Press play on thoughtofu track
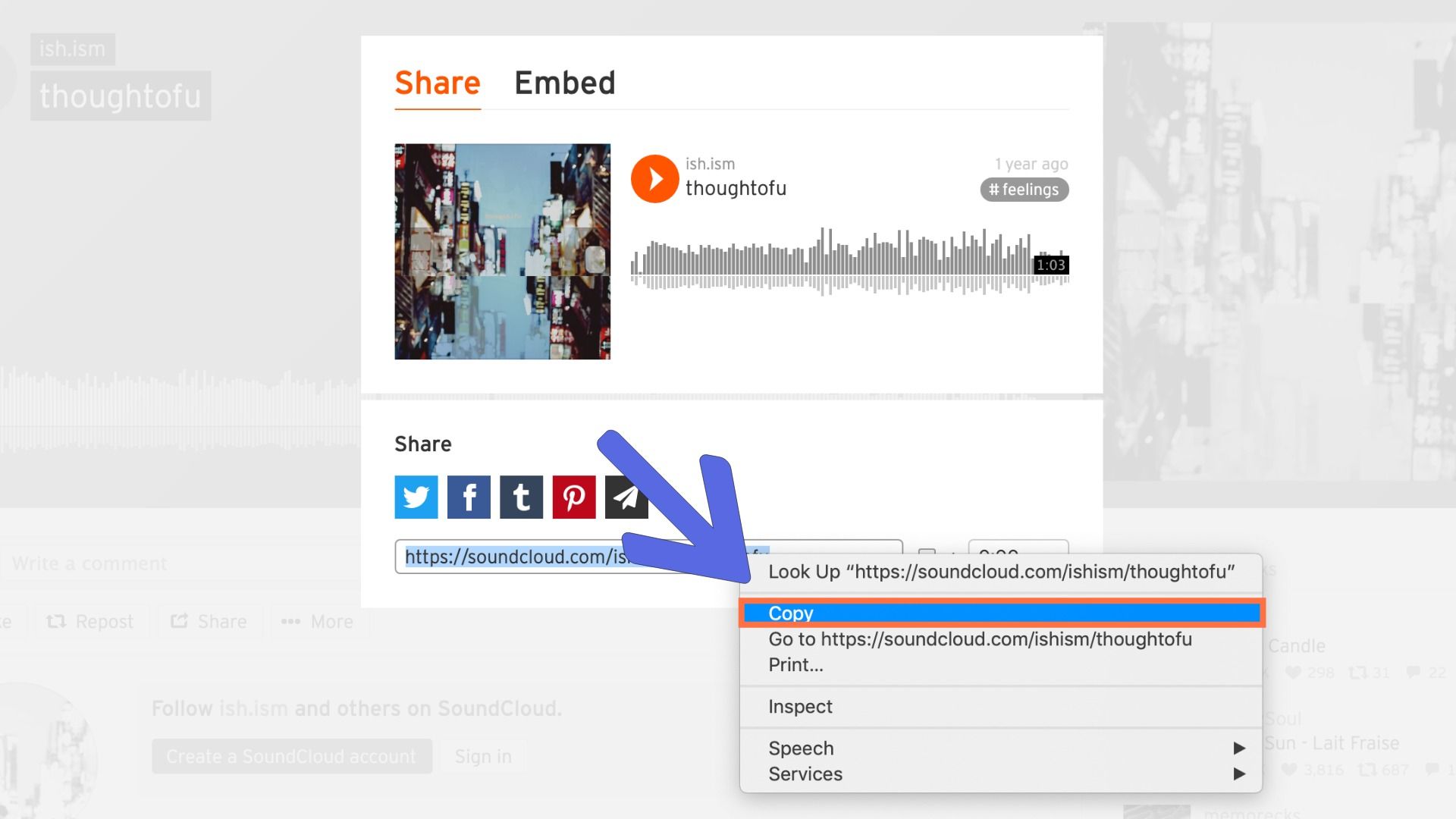 [x=652, y=178]
